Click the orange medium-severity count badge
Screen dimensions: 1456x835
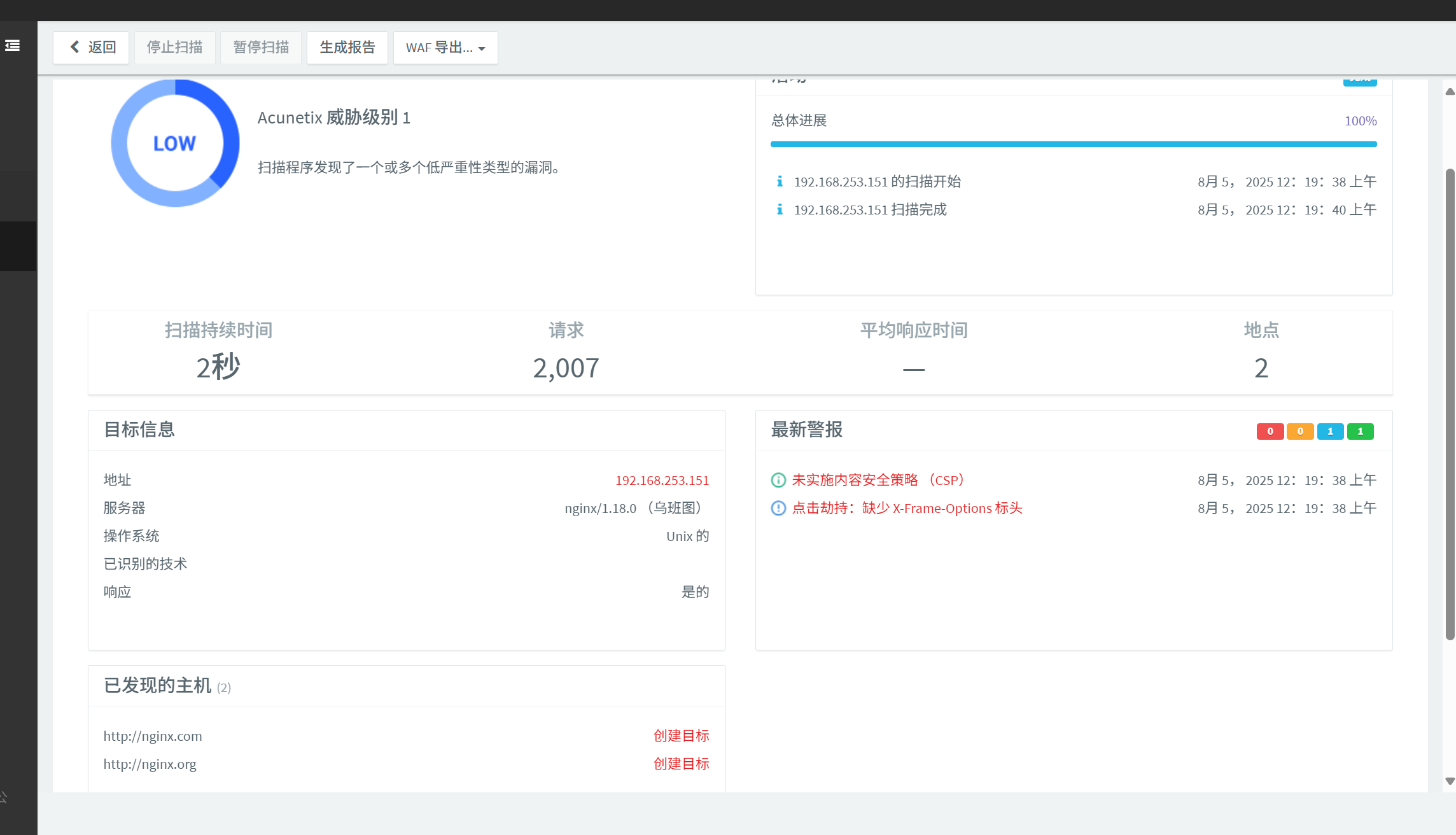coord(1300,432)
